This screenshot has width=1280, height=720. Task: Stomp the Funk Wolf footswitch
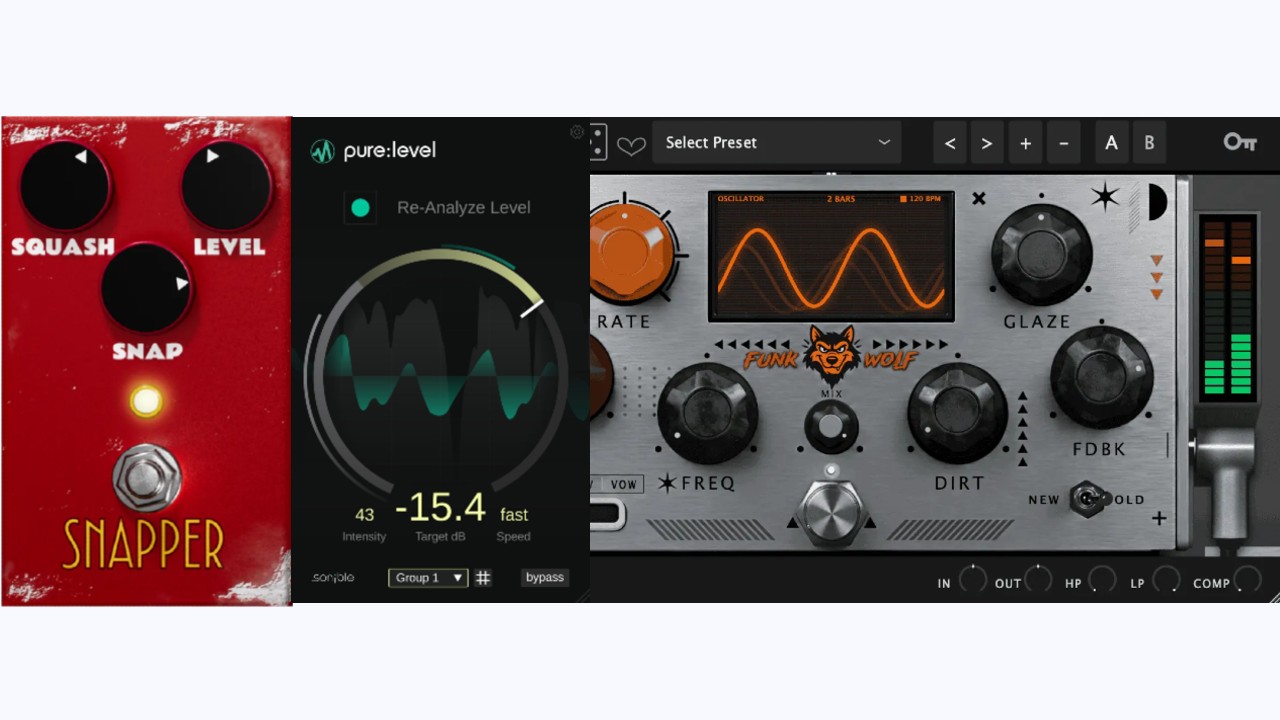coord(832,511)
